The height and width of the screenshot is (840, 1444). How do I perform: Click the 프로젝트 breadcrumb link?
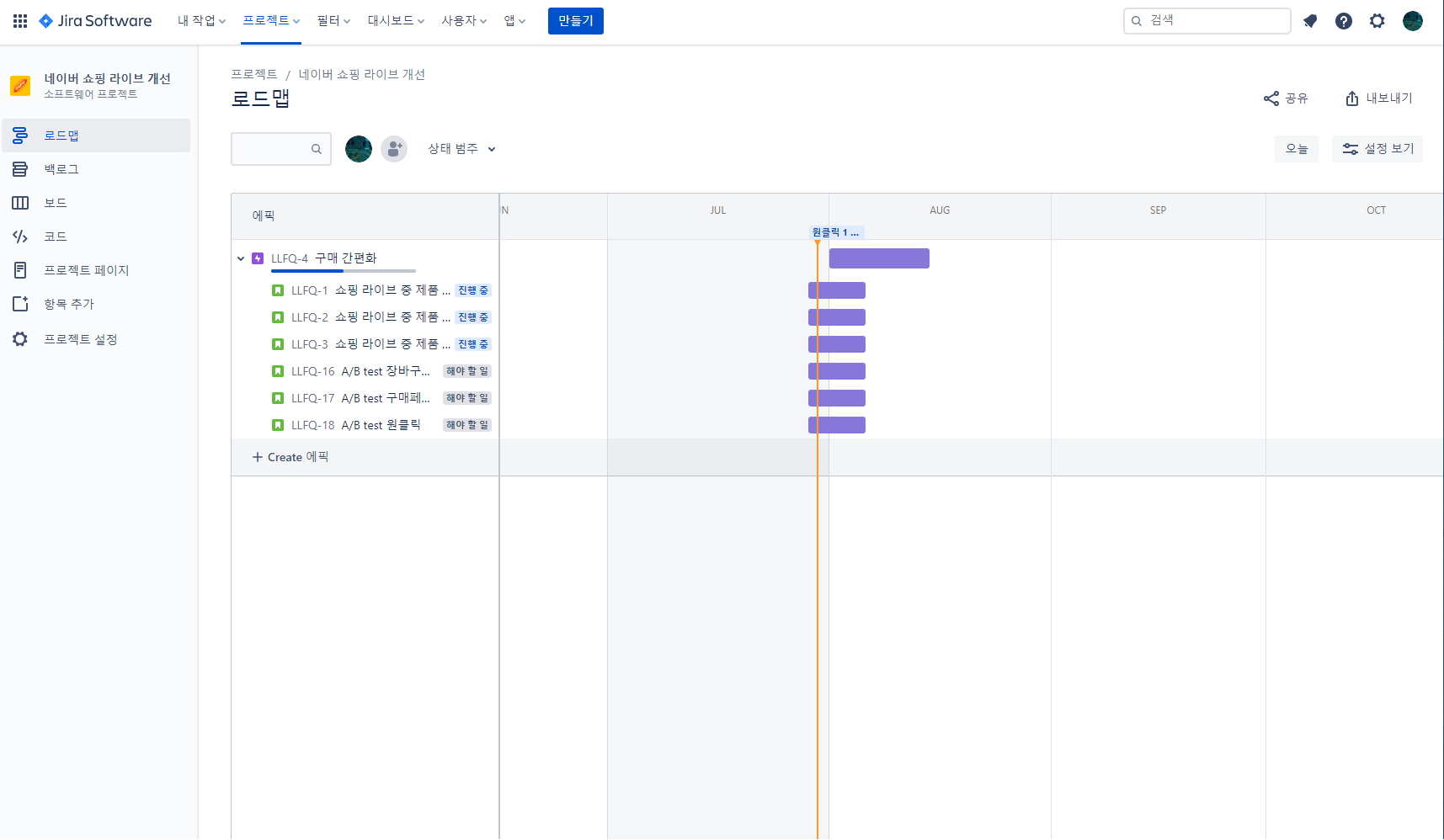(254, 75)
